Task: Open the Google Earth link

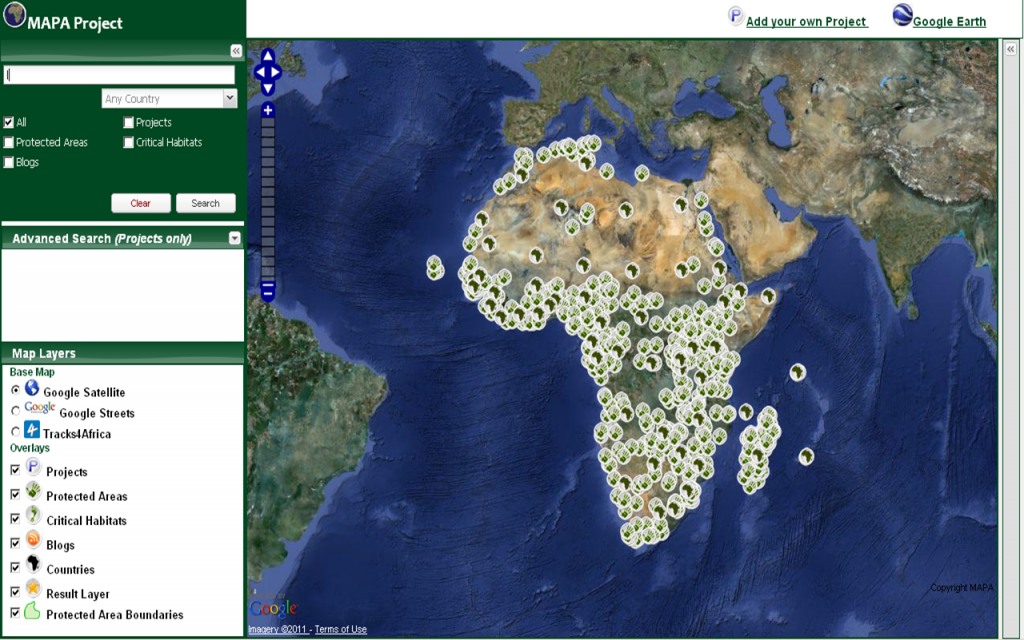Action: tap(950, 22)
